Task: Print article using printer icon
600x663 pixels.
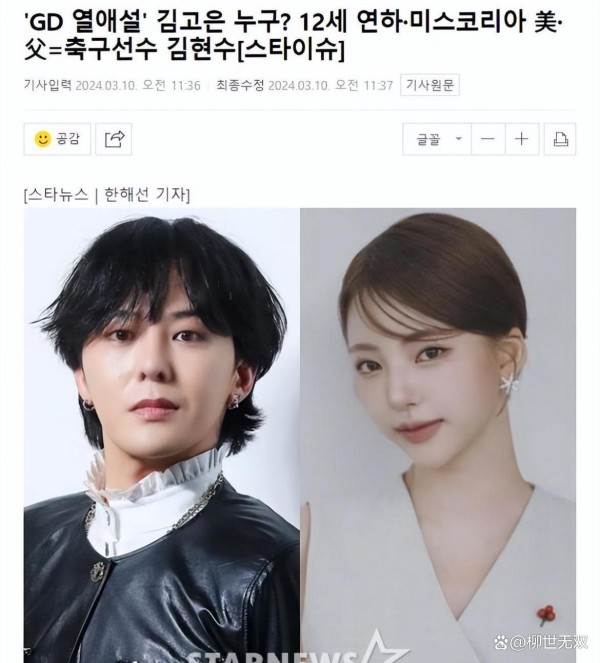Action: click(x=560, y=139)
